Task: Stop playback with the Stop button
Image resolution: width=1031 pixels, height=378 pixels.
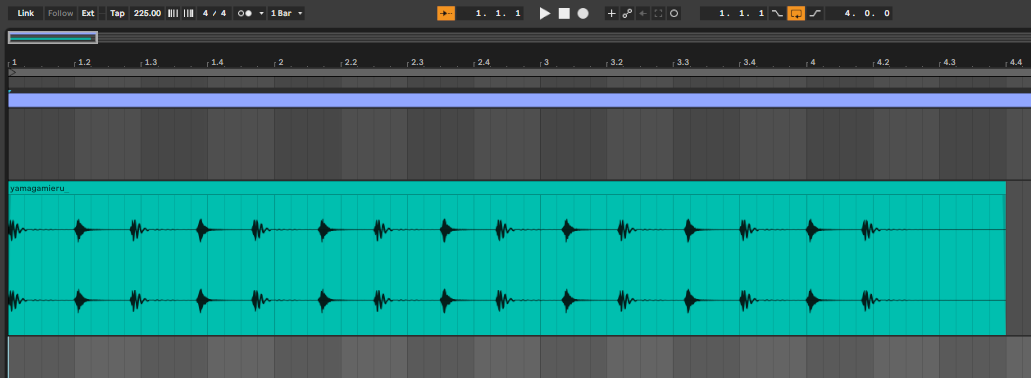Action: [x=564, y=13]
